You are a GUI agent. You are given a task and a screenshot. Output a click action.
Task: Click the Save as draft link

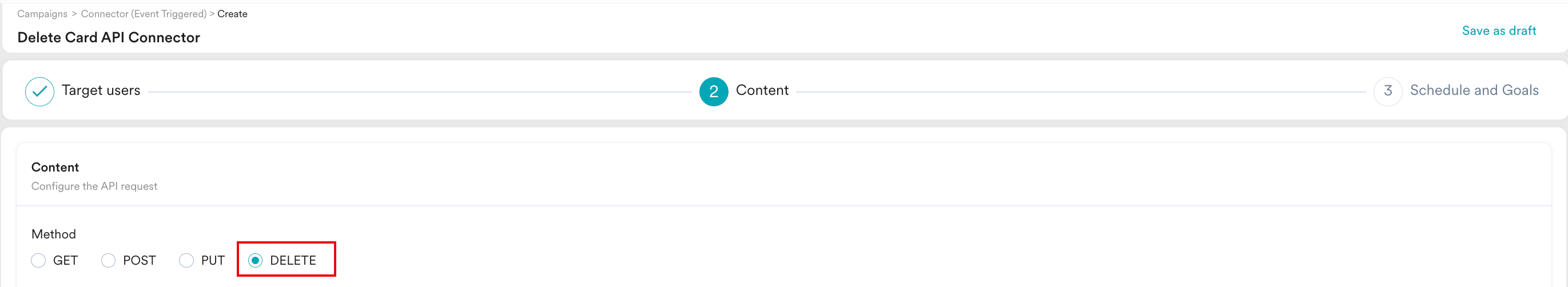1499,30
